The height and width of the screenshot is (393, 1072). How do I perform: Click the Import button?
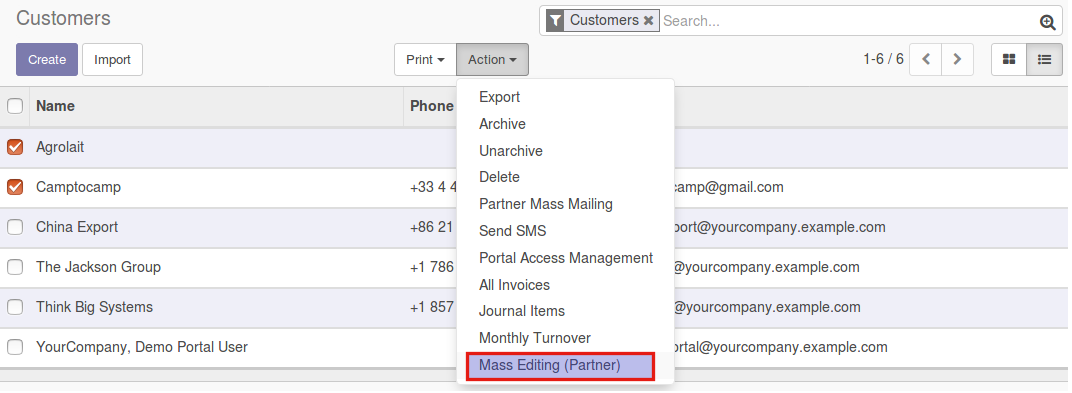point(112,59)
